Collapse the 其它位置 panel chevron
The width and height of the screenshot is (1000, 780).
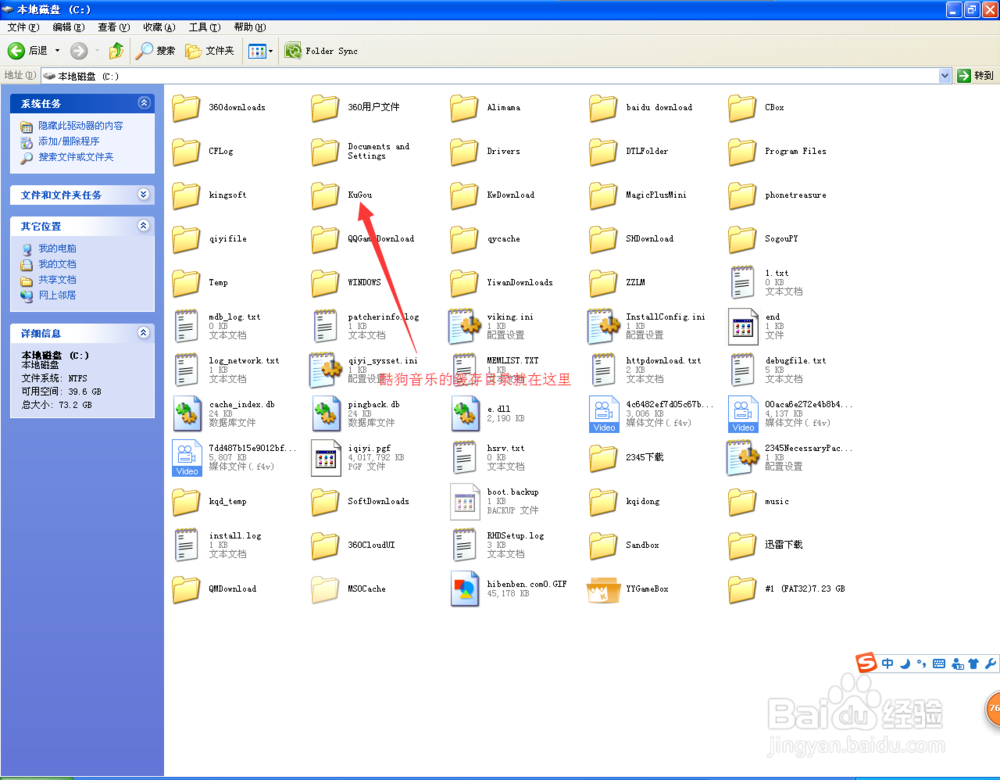143,225
